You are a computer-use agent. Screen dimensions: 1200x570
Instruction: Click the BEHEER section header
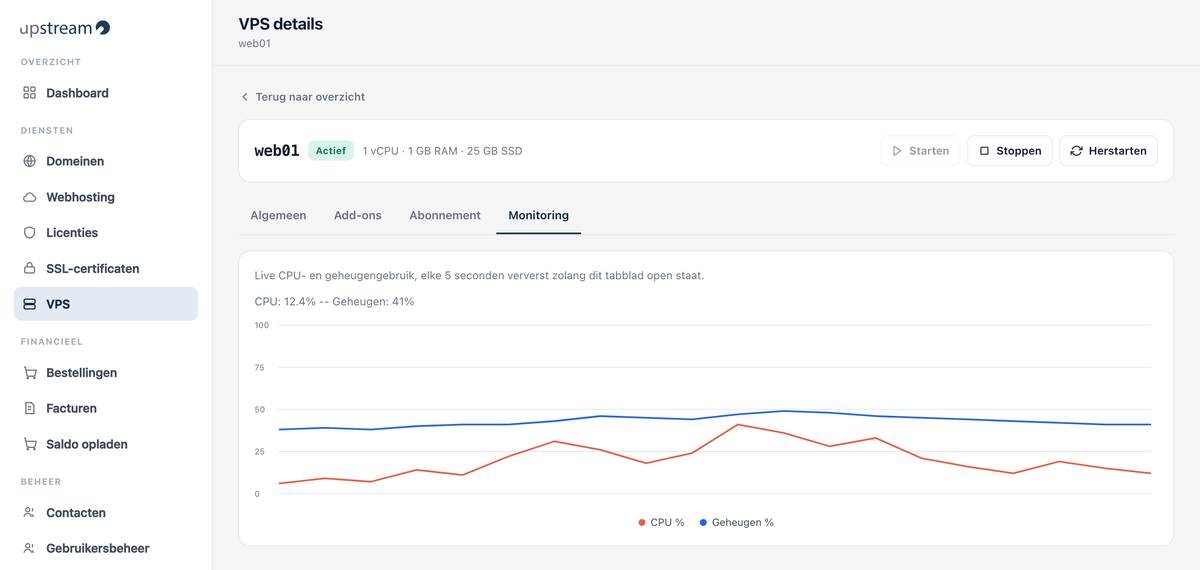click(41, 482)
